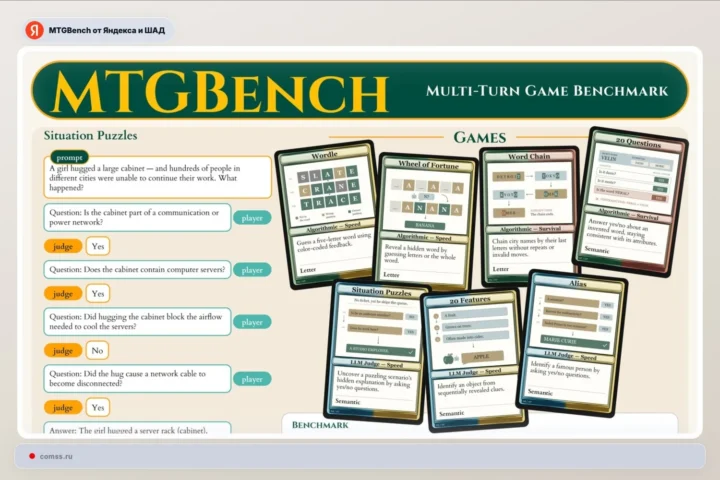Click the 'MTGBench от Яндекса и ШАД' caption
The image size is (720, 480).
point(107,30)
